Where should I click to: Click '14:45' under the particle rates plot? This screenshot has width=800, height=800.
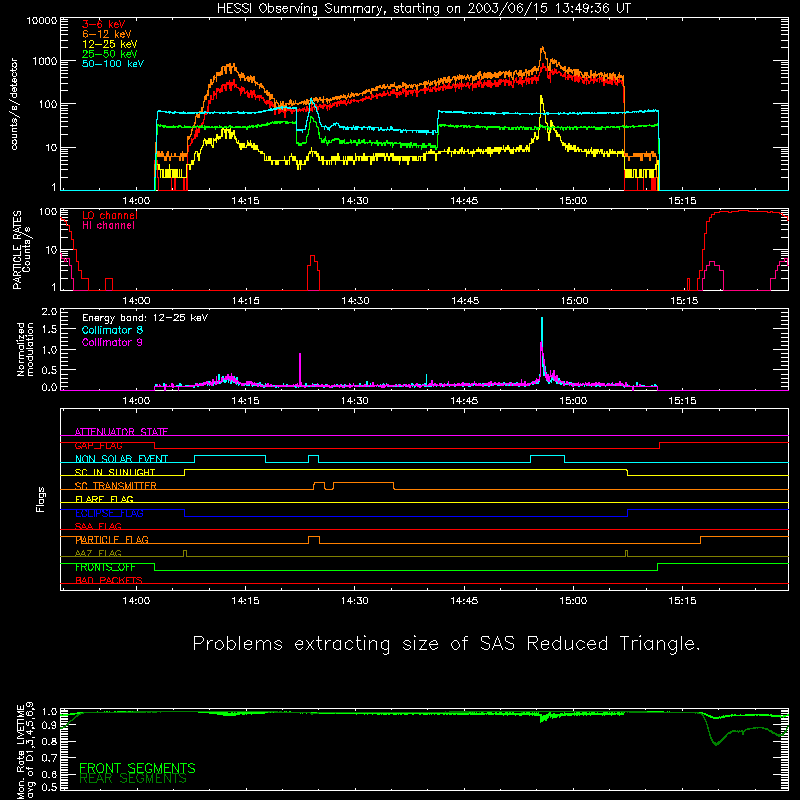tap(465, 301)
